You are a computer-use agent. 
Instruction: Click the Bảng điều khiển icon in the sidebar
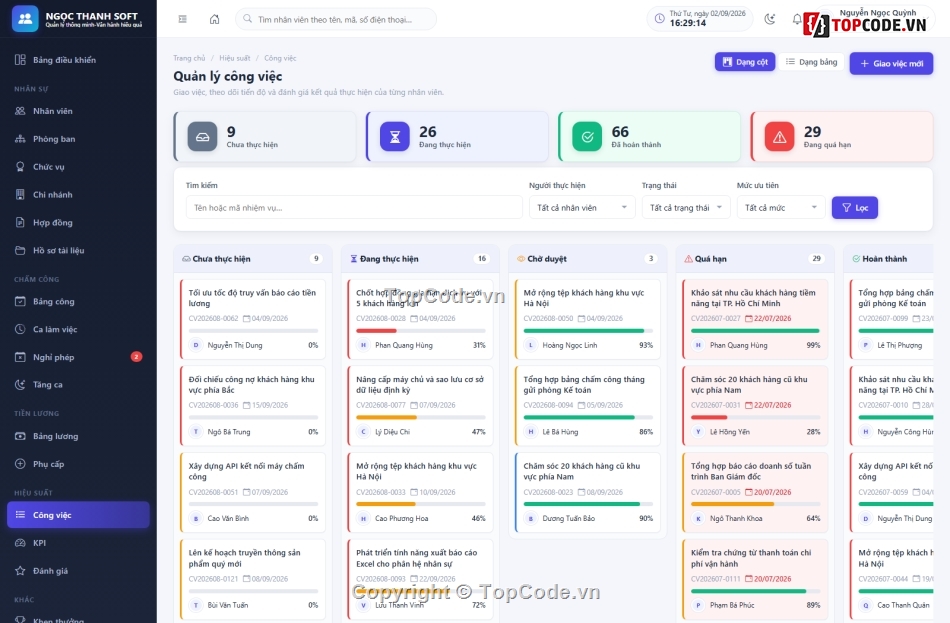pos(20,59)
